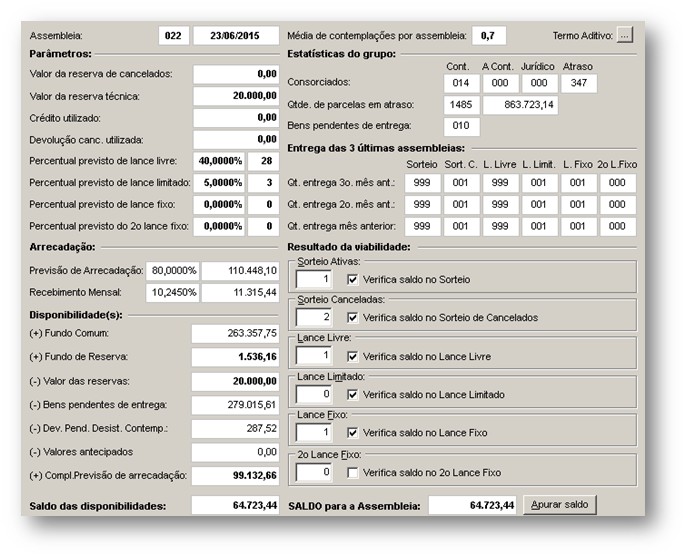Click the 'Disponibilidade(s):' heading
687x558 pixels.
click(76, 315)
